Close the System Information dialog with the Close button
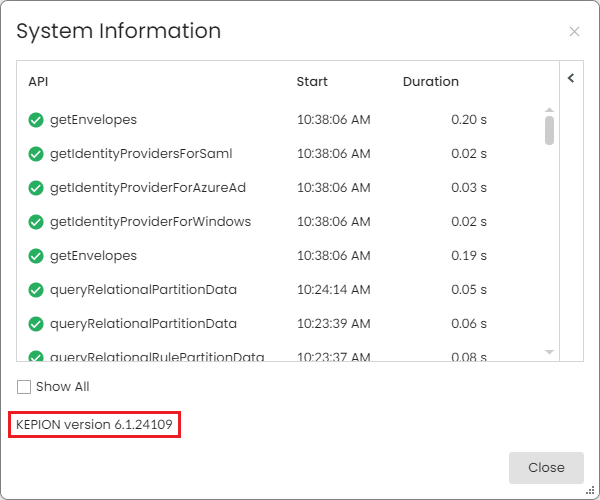 pyautogui.click(x=546, y=467)
